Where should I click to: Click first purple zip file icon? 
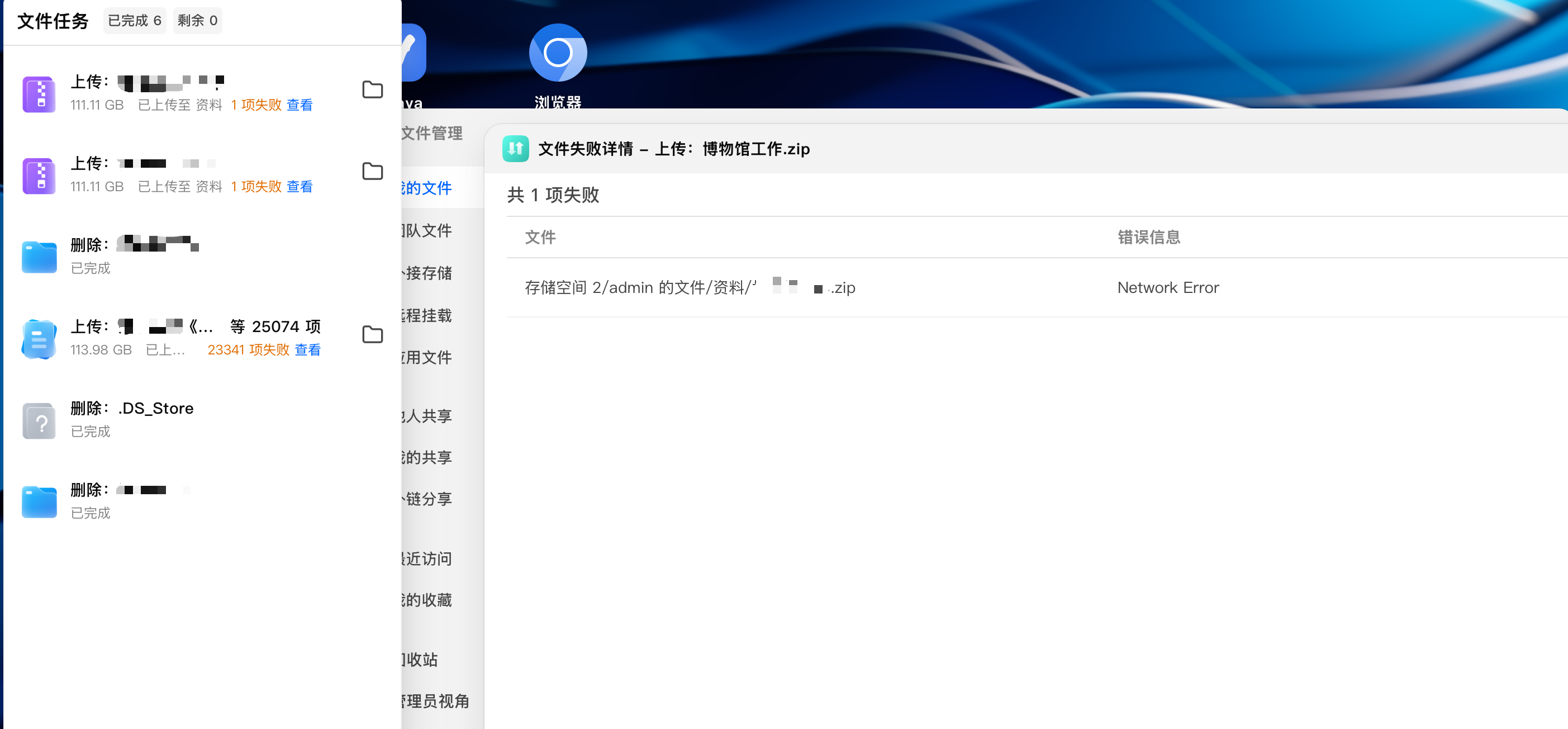39,94
